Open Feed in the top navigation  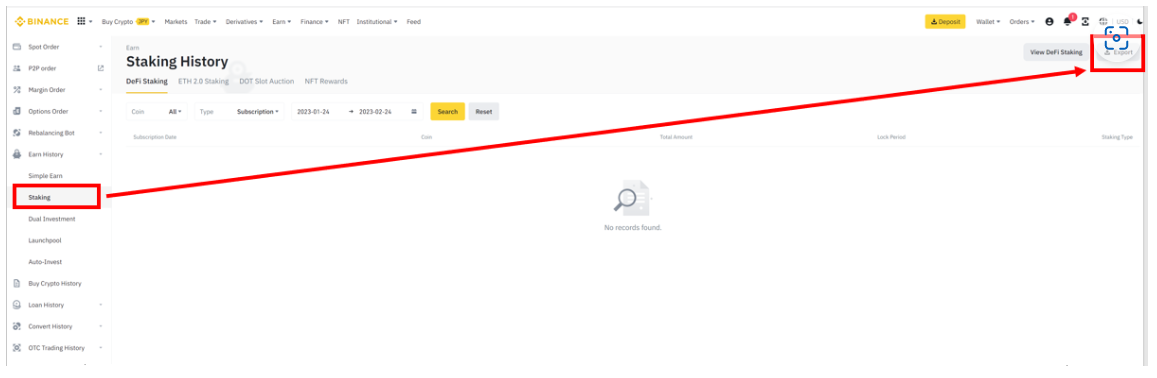(413, 21)
